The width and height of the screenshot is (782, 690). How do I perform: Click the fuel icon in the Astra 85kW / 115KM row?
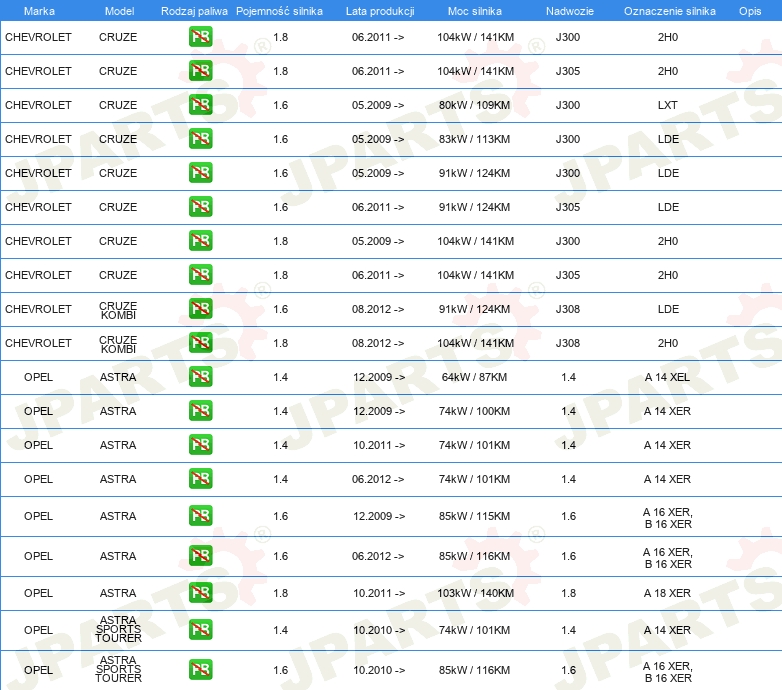pos(200,516)
